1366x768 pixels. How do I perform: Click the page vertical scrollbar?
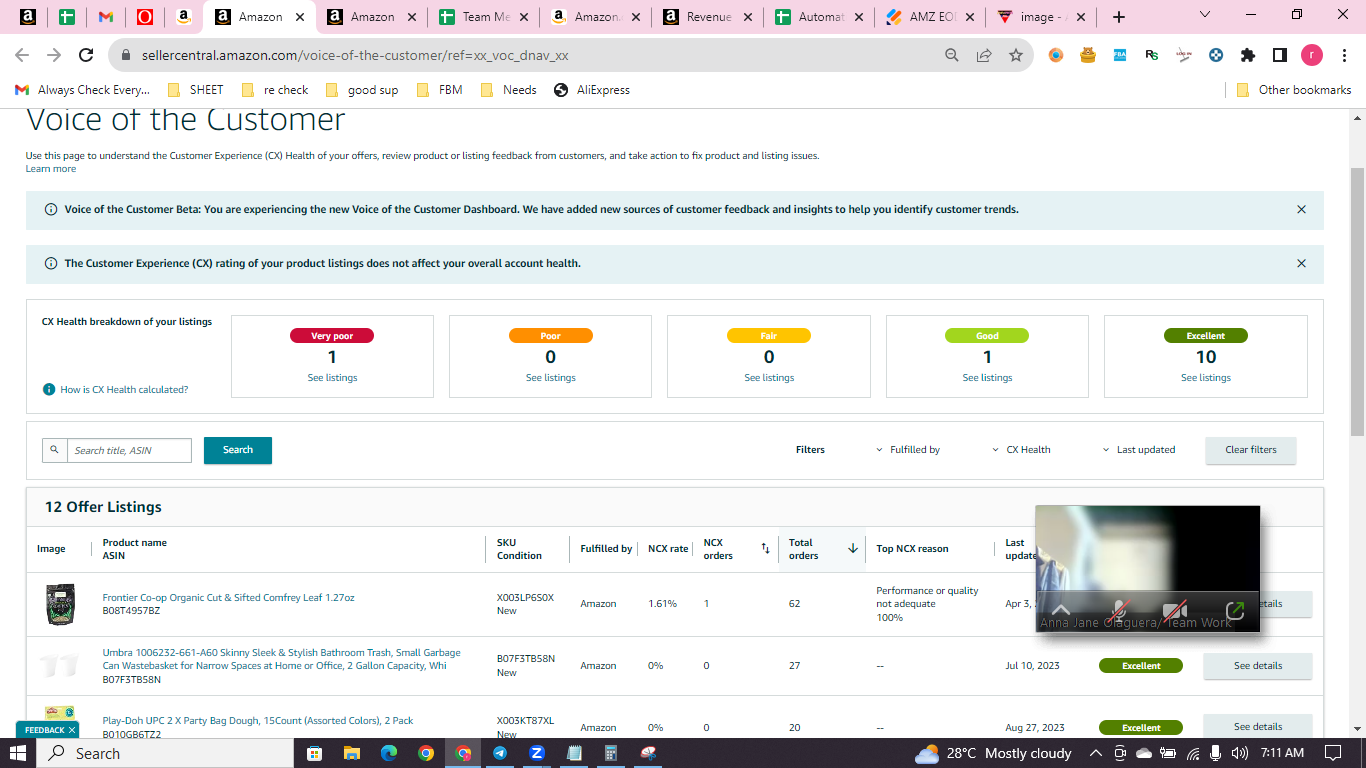pyautogui.click(x=1357, y=300)
